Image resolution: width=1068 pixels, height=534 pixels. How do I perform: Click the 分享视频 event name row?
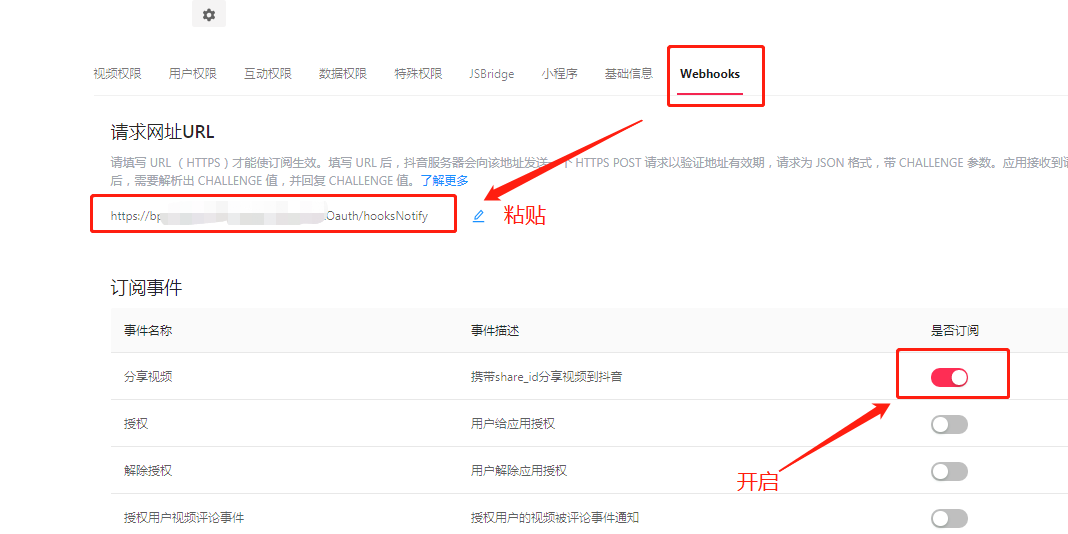(146, 377)
